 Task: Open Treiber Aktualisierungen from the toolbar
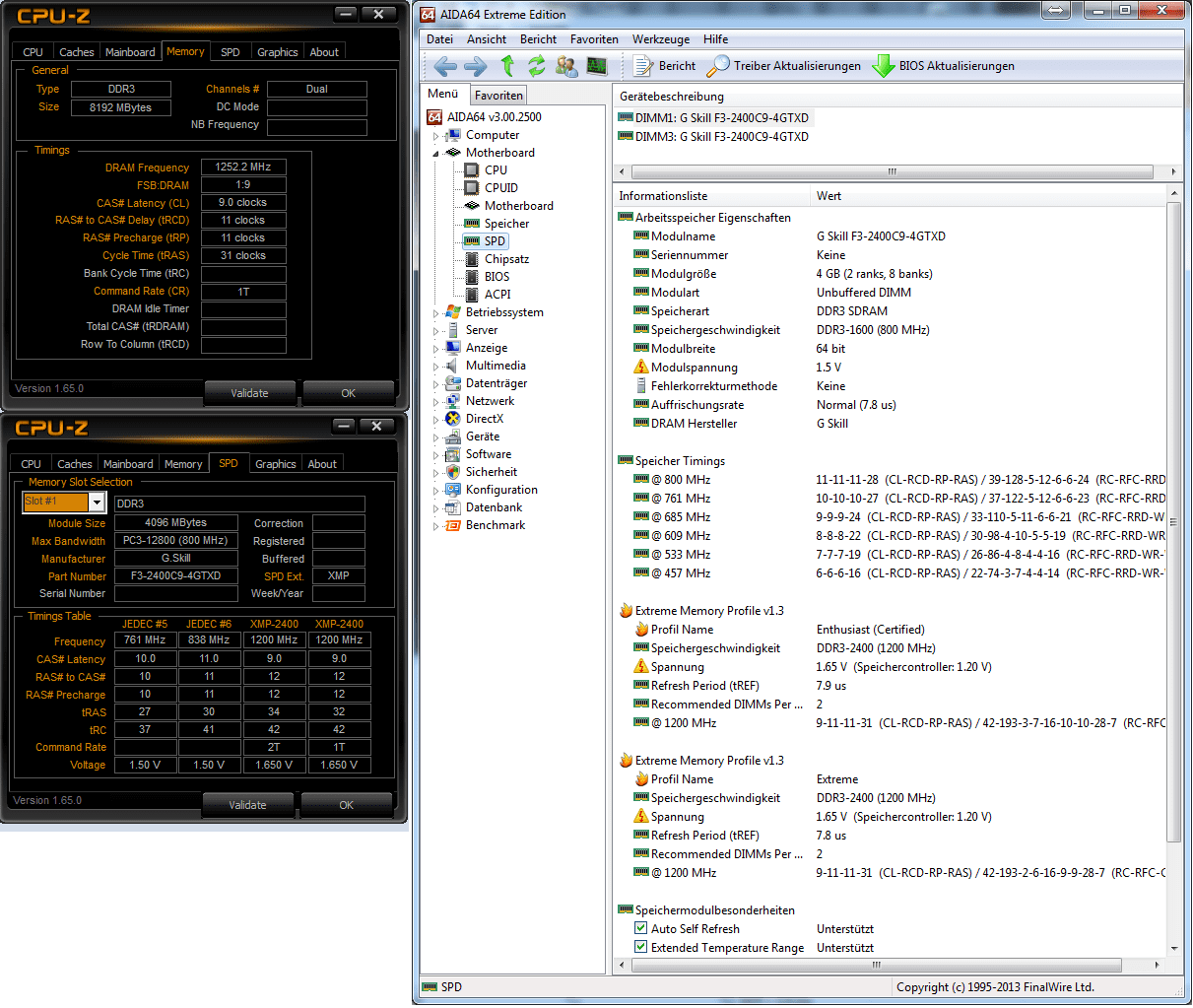[785, 66]
